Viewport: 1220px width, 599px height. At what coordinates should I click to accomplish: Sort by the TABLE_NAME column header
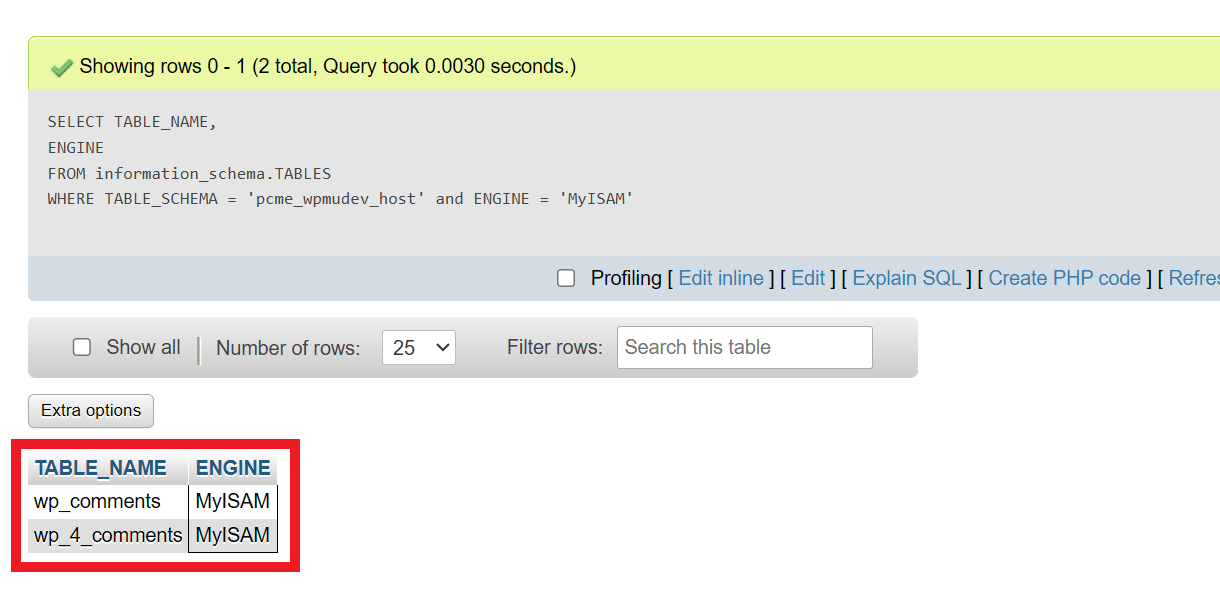click(100, 467)
